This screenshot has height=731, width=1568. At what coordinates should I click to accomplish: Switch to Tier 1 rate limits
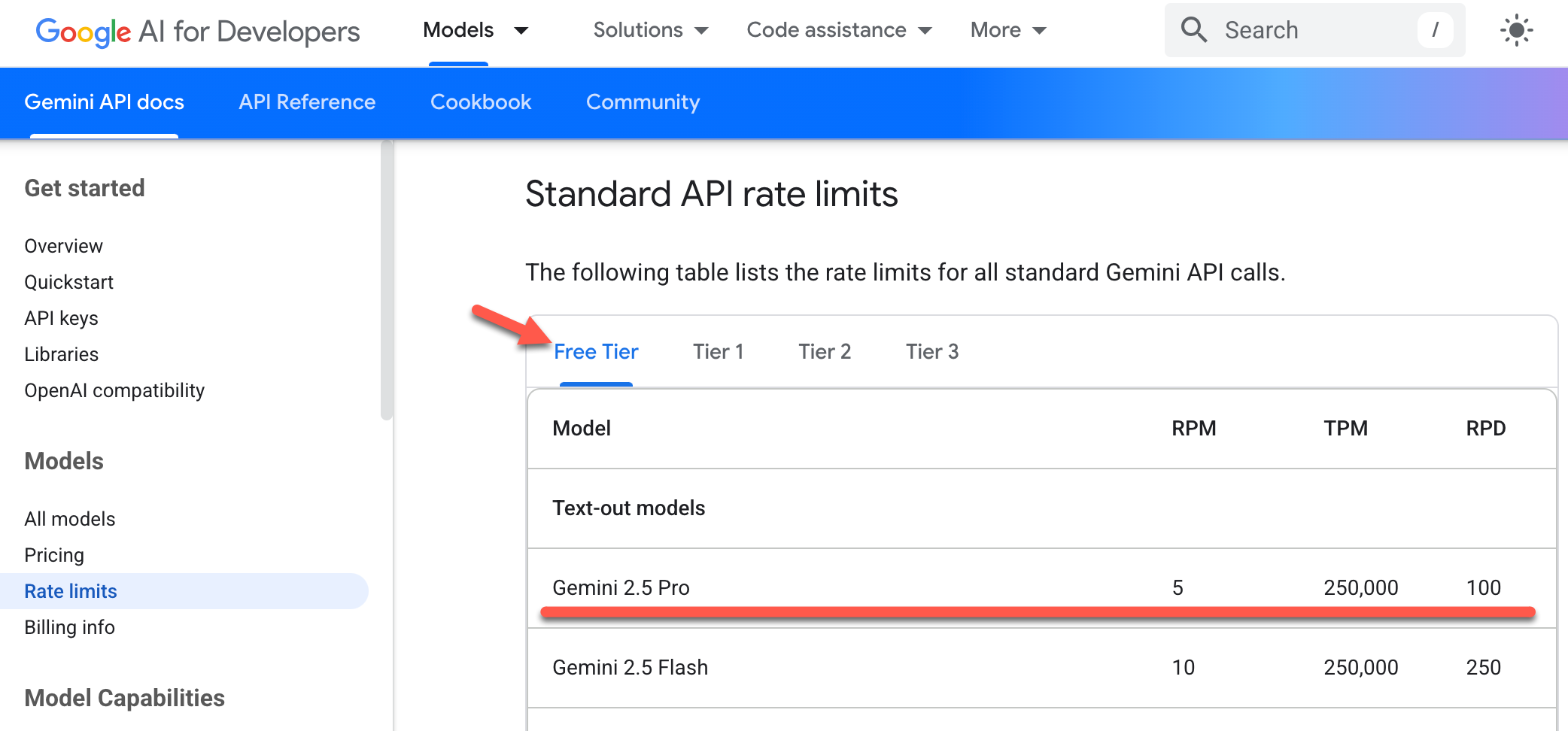coord(718,351)
